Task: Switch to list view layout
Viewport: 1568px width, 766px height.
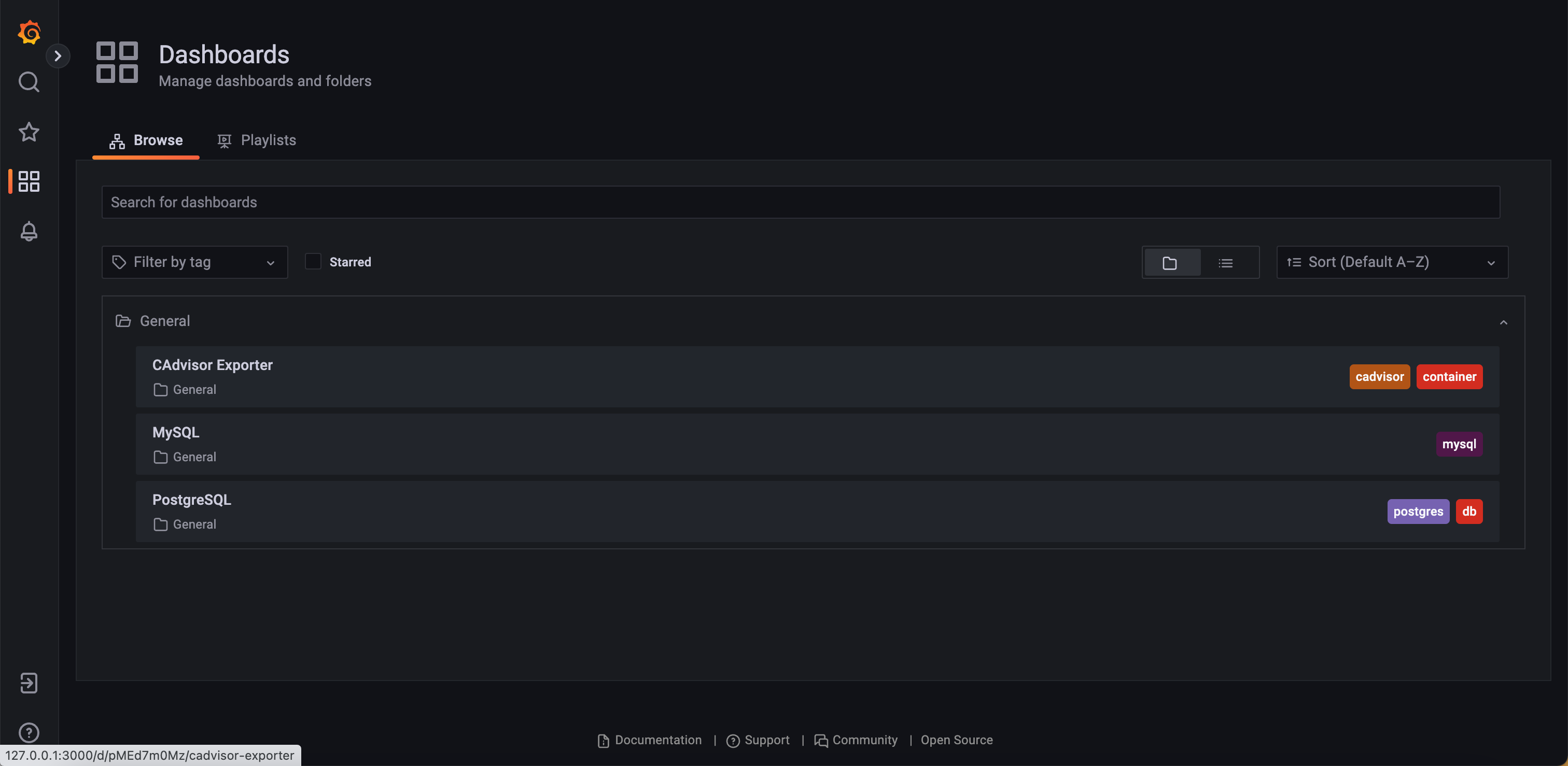Action: coord(1226,262)
